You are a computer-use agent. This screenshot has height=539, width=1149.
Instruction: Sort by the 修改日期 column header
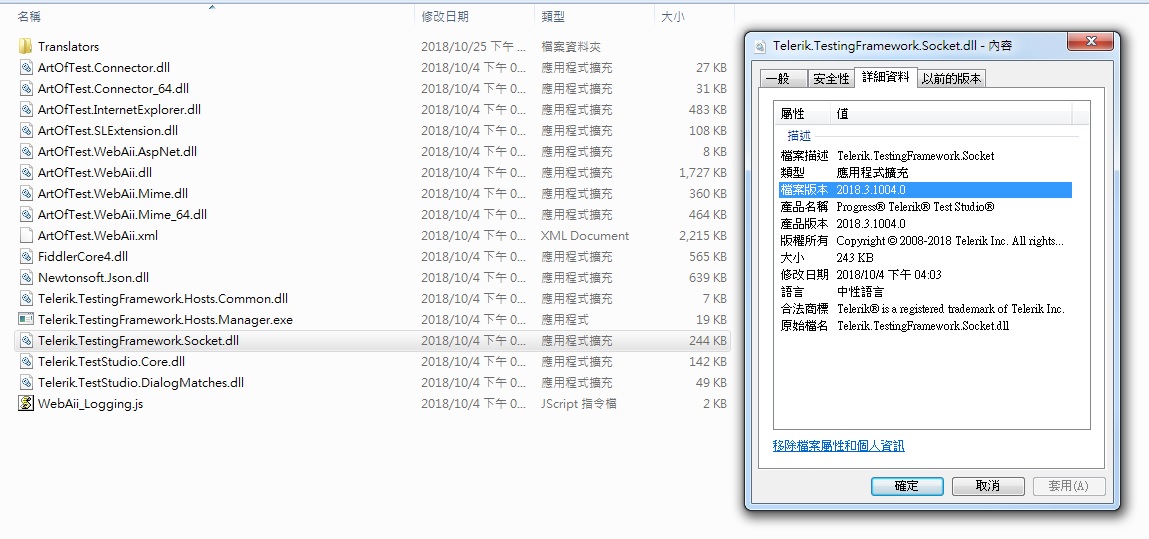pos(445,17)
